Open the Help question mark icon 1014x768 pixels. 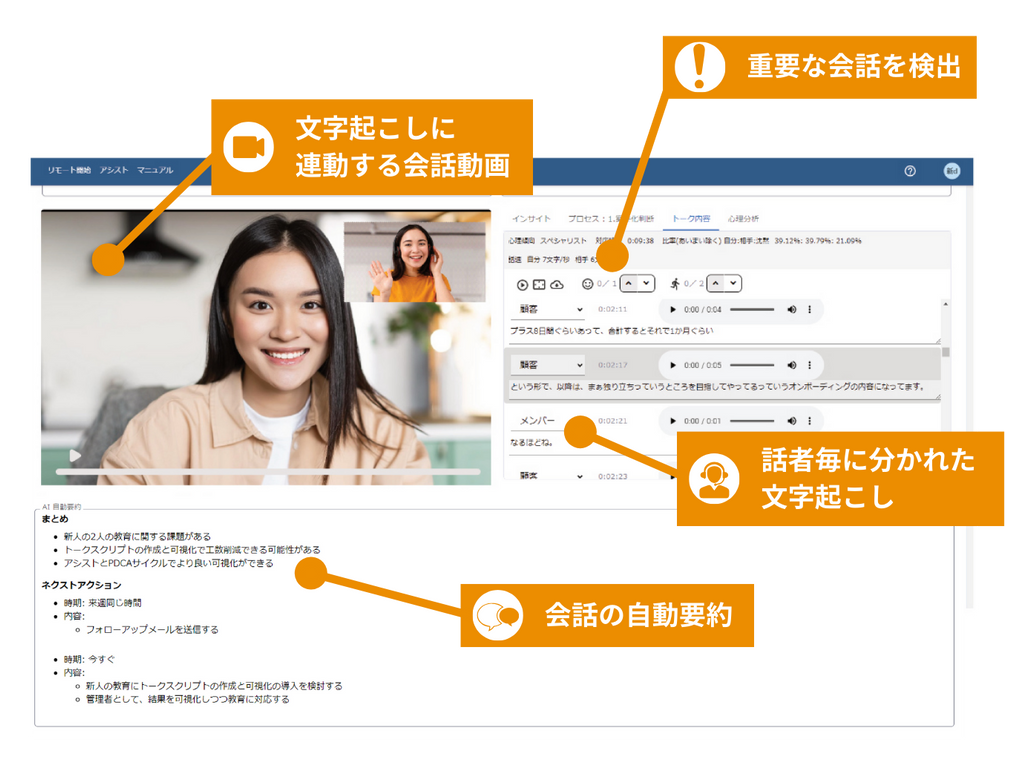coord(908,170)
